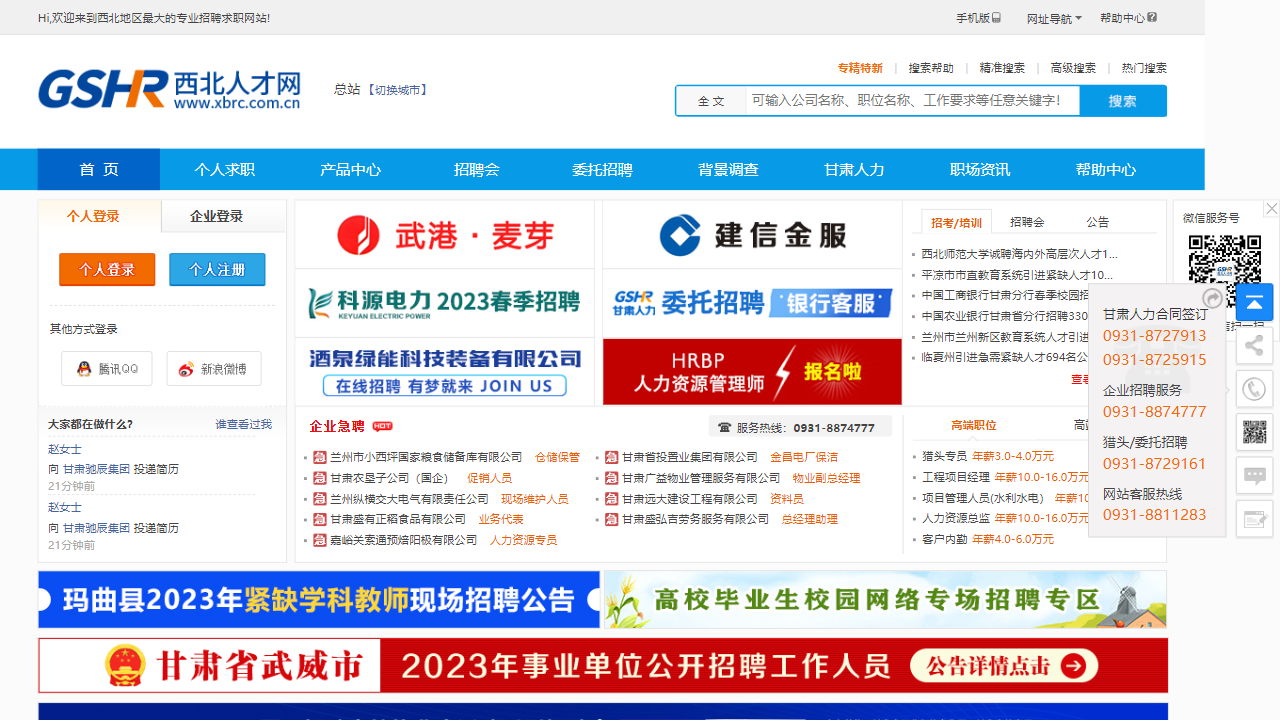This screenshot has width=1280, height=720.
Task: Open the 建信金服 banner ad
Action: (752, 235)
